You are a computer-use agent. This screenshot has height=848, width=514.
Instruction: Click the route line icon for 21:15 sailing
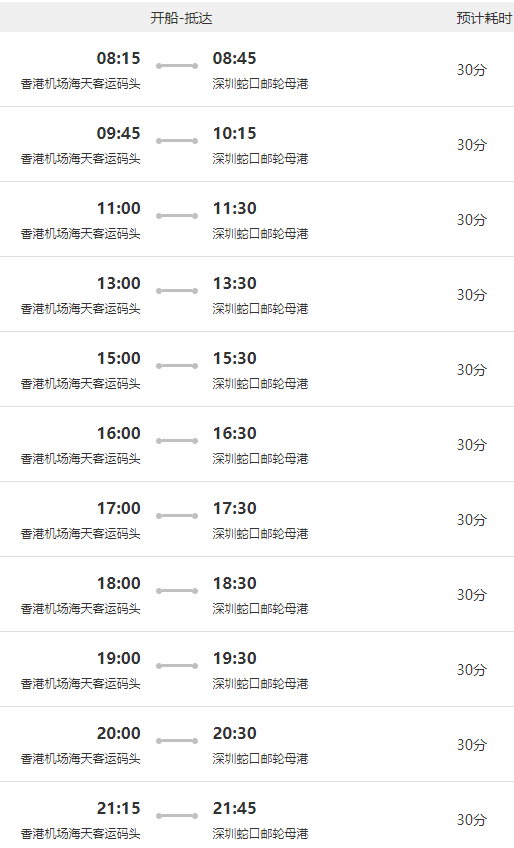coord(177,816)
